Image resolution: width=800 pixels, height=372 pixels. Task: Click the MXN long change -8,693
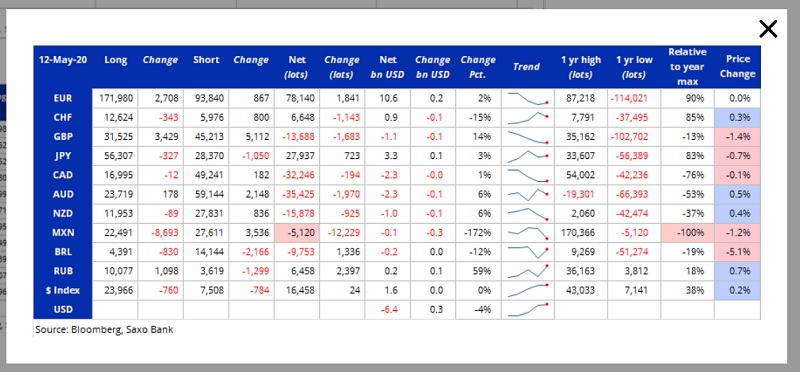(165, 233)
